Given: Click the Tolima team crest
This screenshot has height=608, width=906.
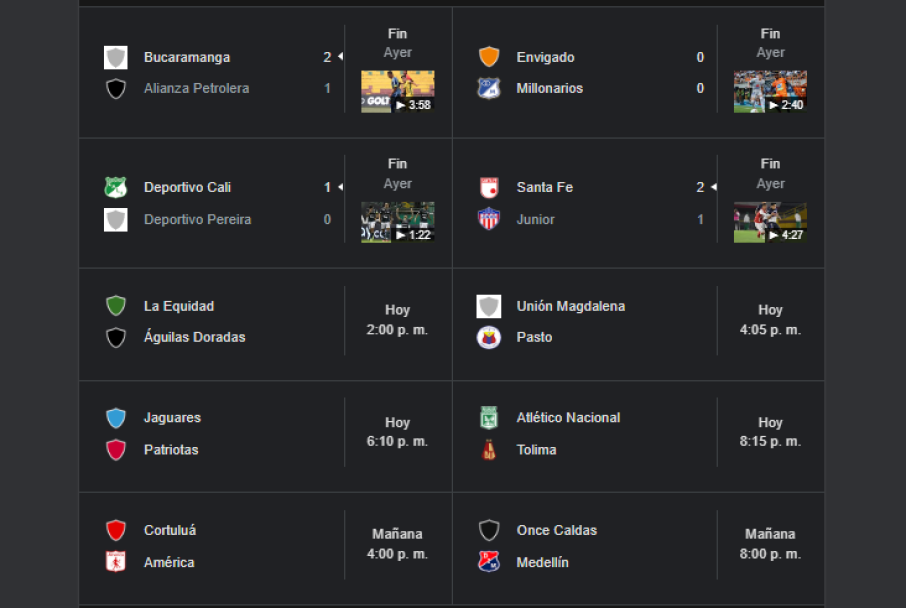Looking at the screenshot, I should pyautogui.click(x=488, y=450).
